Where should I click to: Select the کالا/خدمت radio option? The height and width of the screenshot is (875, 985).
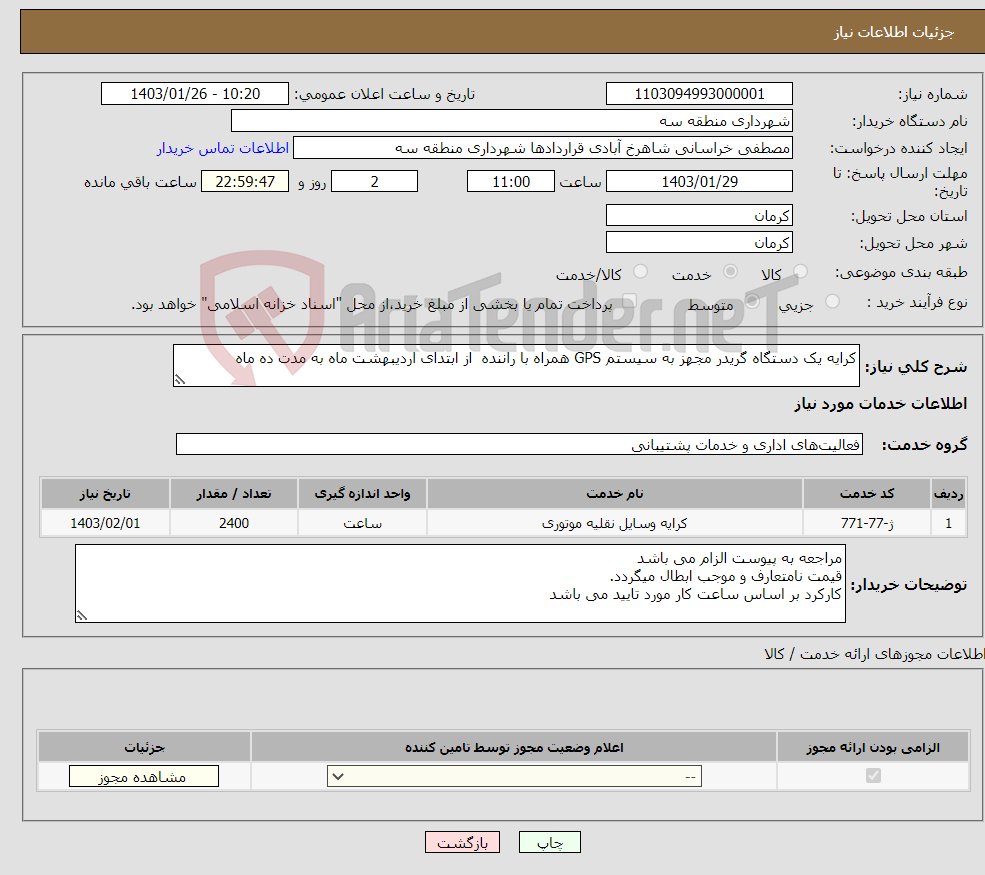click(640, 271)
